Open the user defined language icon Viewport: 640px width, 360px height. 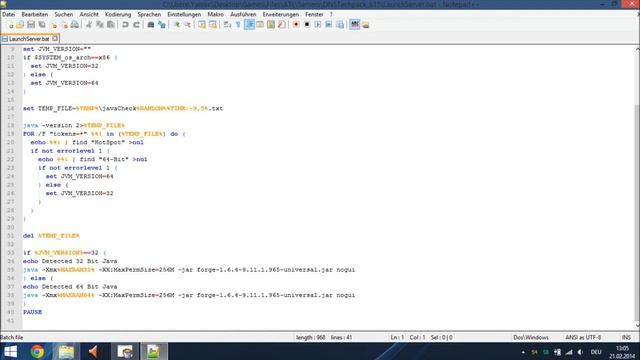260,25
